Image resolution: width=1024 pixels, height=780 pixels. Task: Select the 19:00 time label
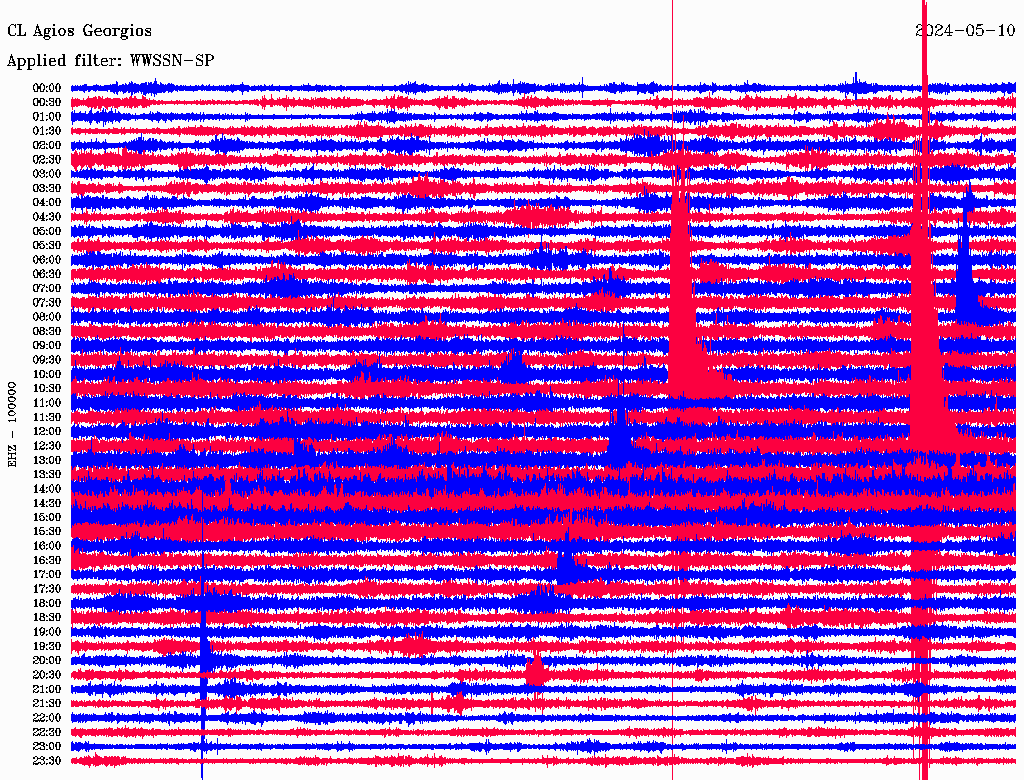pyautogui.click(x=47, y=632)
